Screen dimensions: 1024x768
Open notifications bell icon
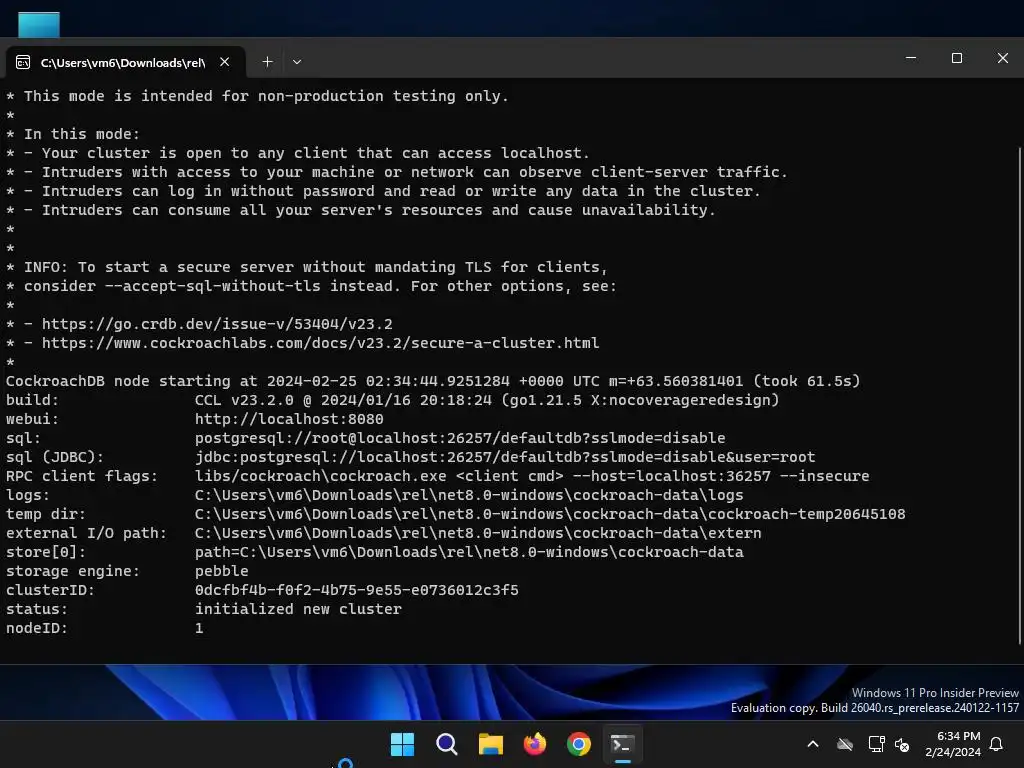pyautogui.click(x=997, y=744)
